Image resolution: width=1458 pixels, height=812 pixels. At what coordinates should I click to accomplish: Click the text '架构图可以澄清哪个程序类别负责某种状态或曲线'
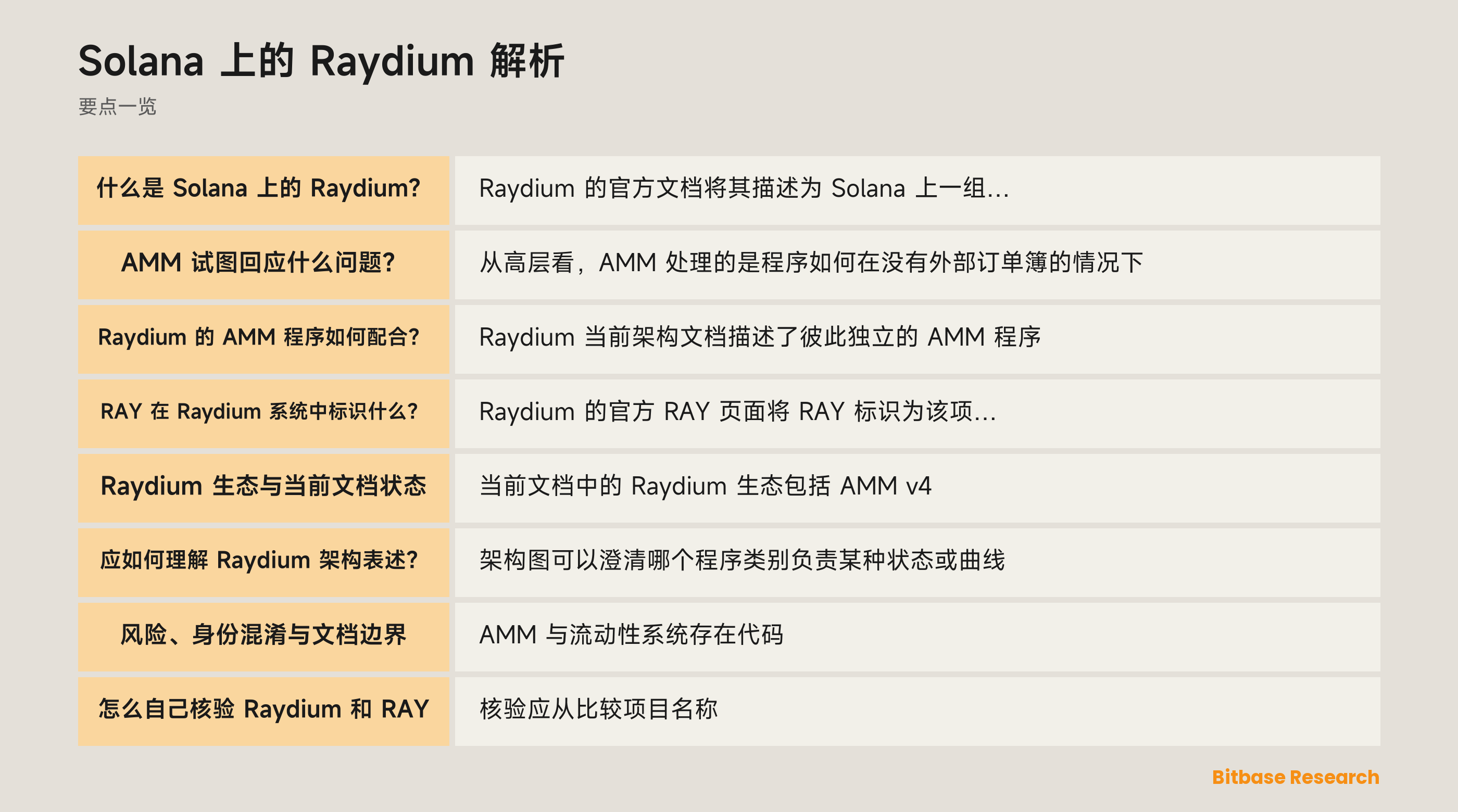click(x=742, y=560)
